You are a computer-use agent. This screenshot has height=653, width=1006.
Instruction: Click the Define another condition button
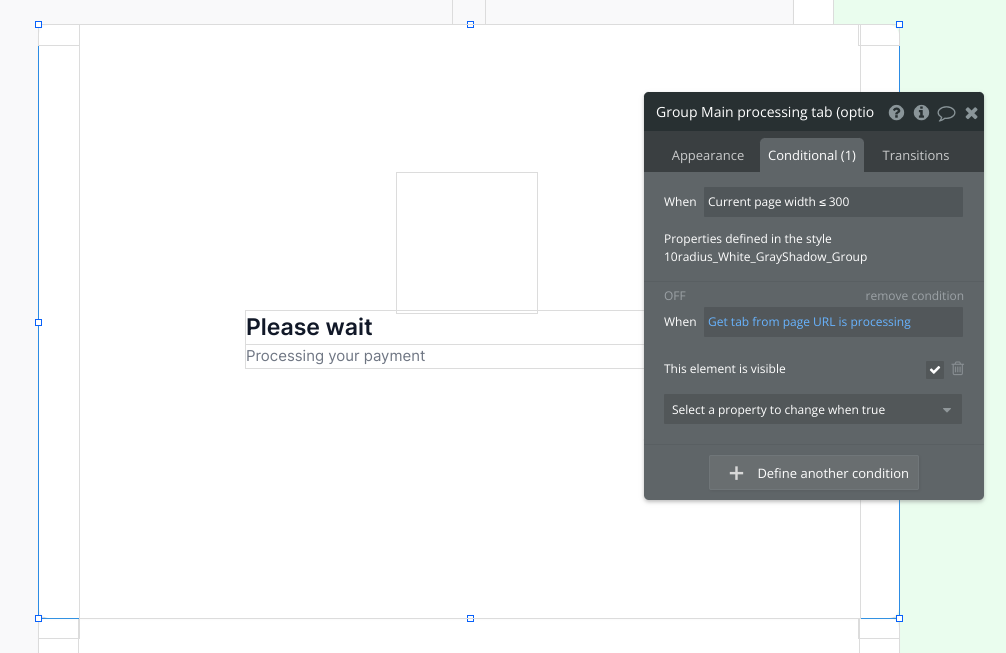(x=813, y=473)
